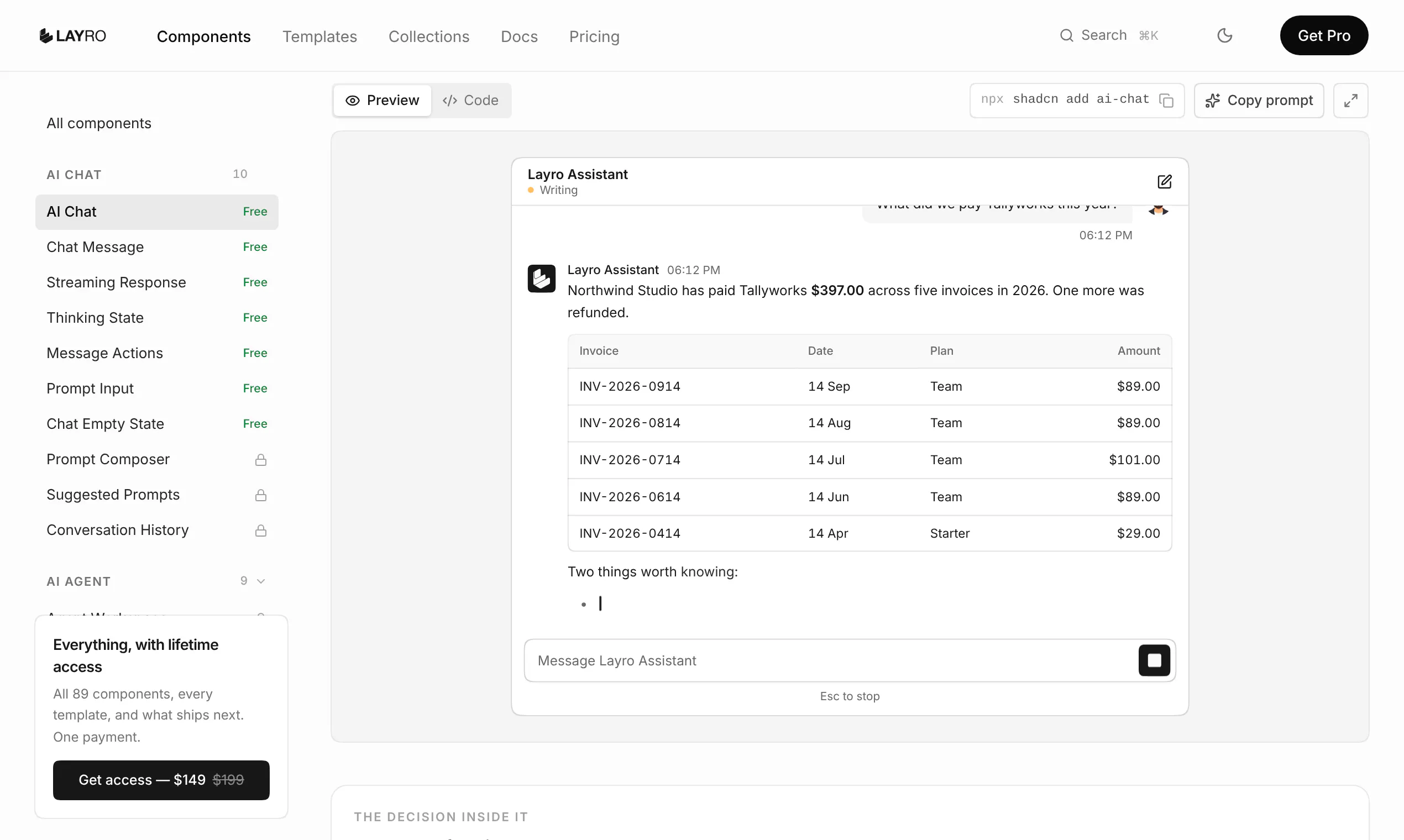Collapse the AI Agent section chevron

[261, 581]
